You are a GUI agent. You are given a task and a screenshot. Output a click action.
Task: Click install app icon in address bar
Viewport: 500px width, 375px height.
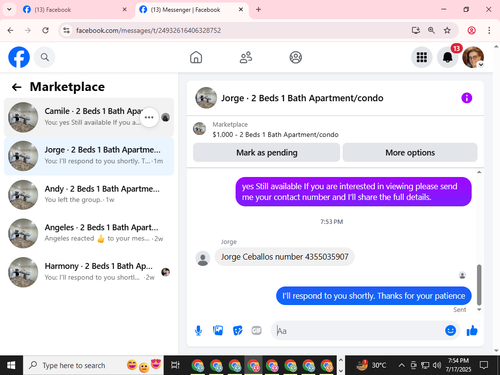[415, 30]
